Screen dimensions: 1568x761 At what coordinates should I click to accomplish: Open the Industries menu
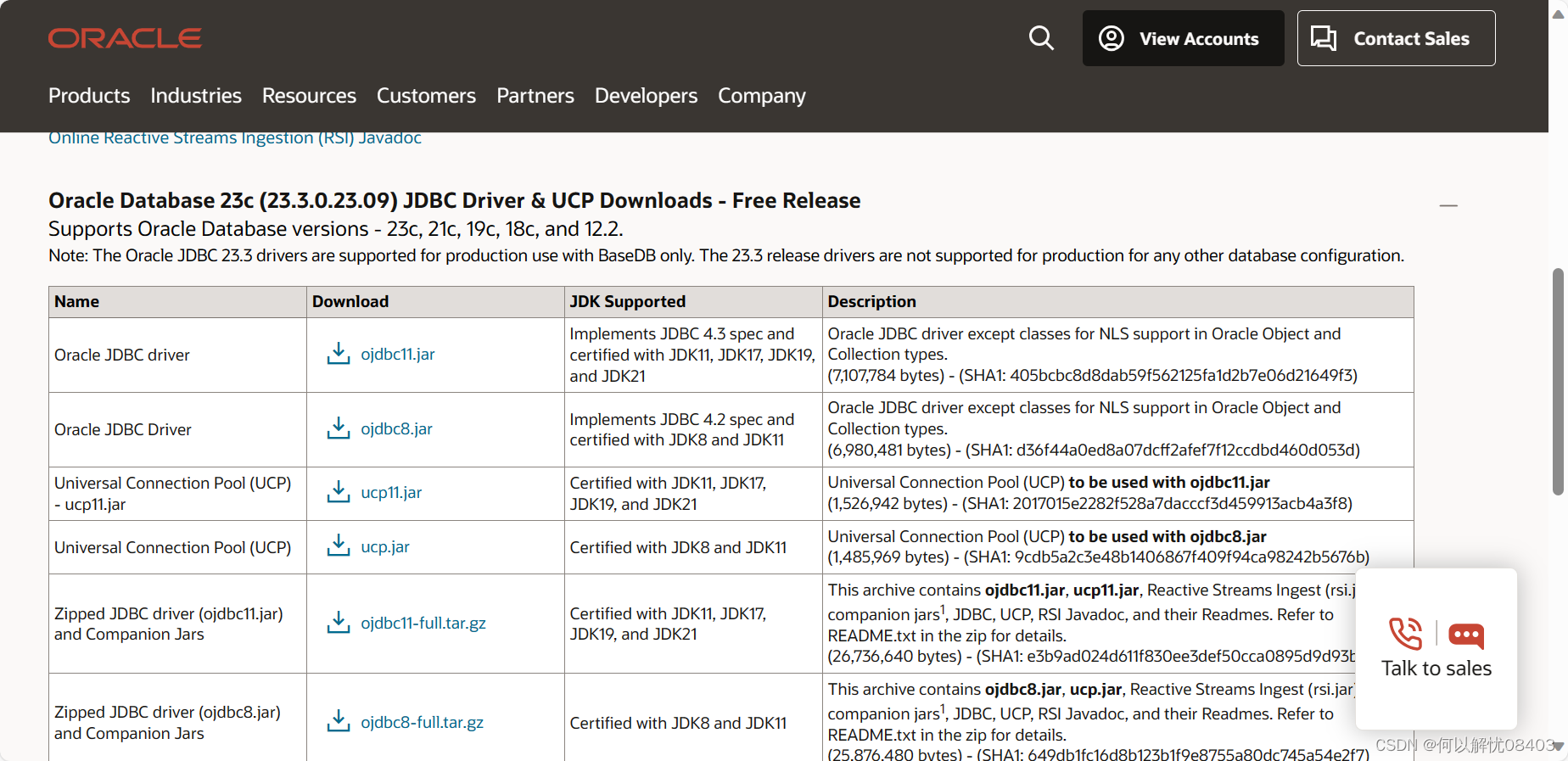click(x=196, y=96)
